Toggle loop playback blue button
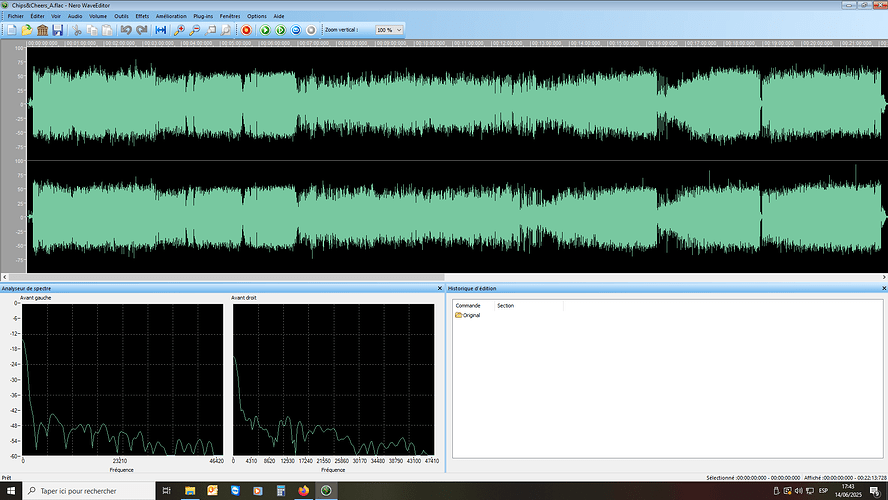This screenshot has height=500, width=888. [x=296, y=30]
